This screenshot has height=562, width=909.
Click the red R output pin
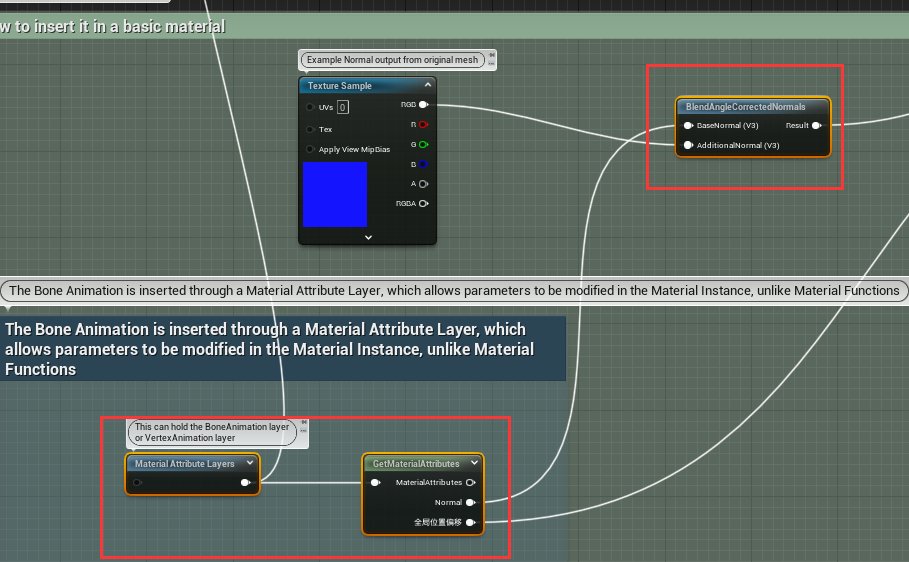click(424, 125)
